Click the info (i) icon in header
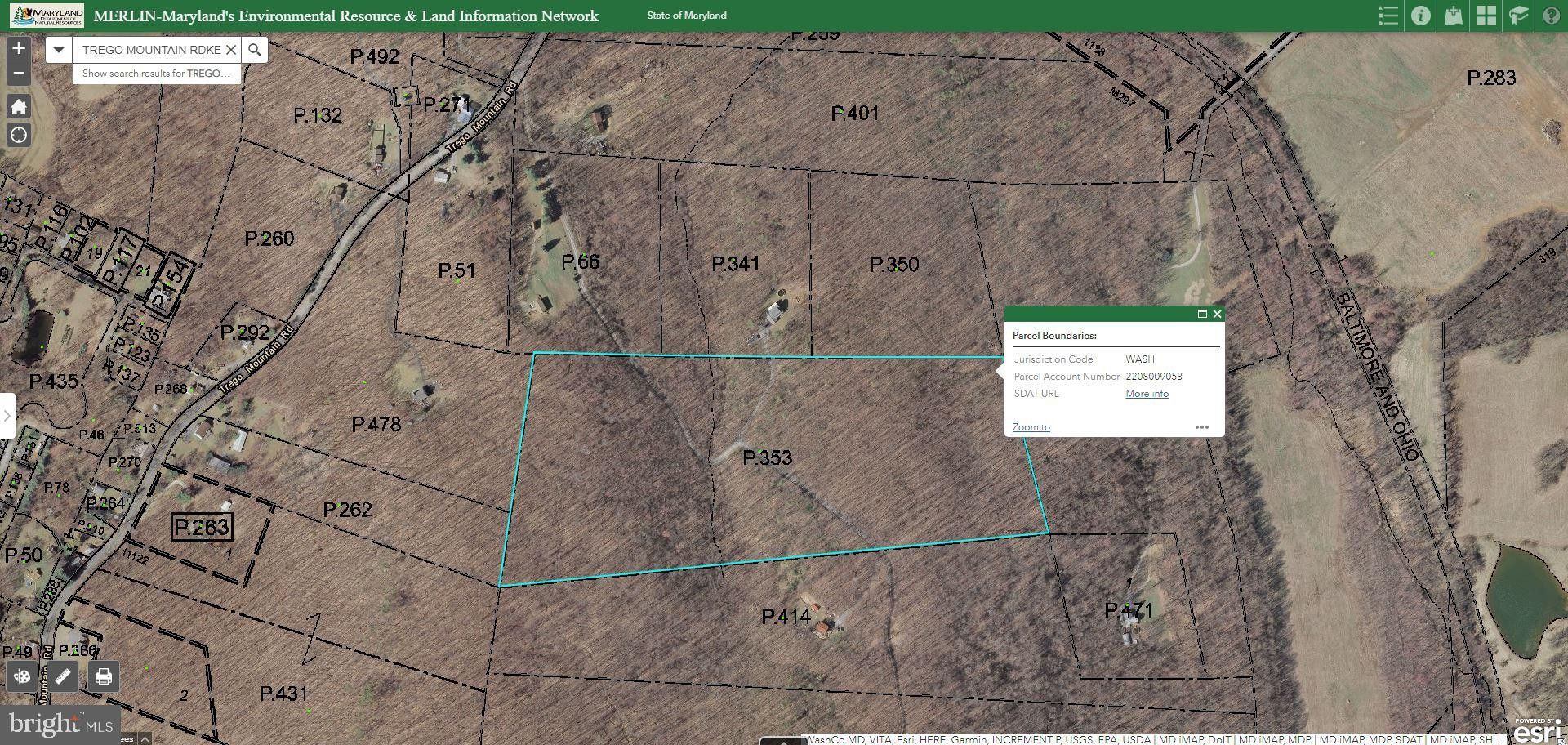Image resolution: width=1568 pixels, height=745 pixels. (1421, 16)
